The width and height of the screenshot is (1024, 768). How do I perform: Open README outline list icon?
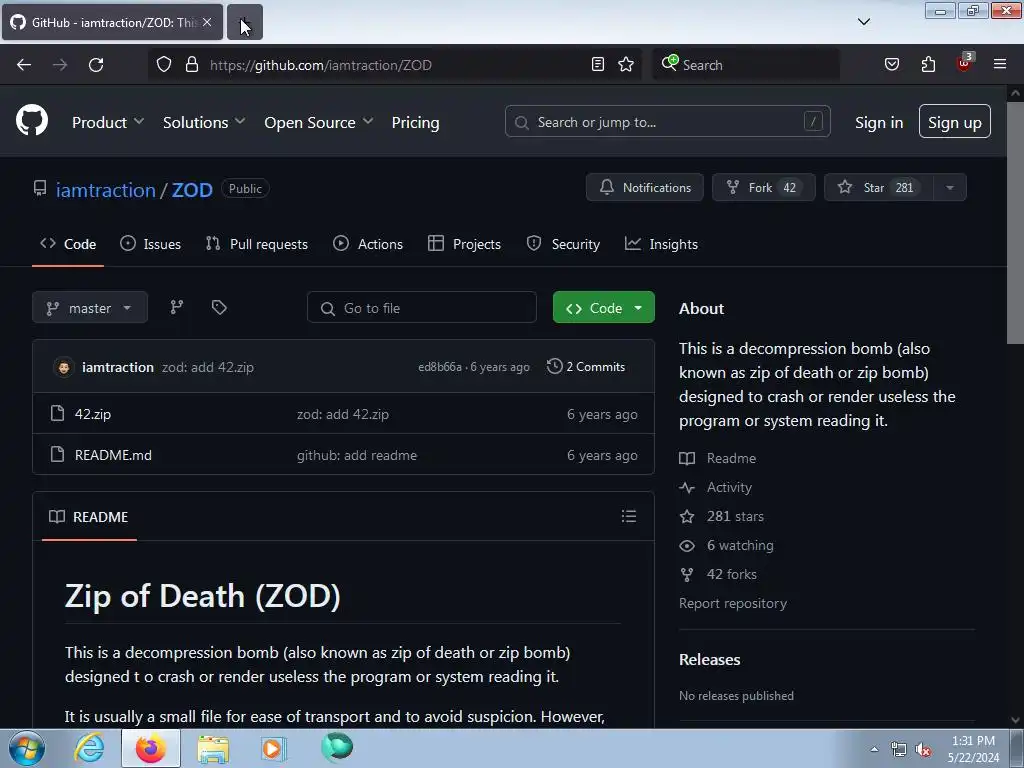(x=628, y=517)
